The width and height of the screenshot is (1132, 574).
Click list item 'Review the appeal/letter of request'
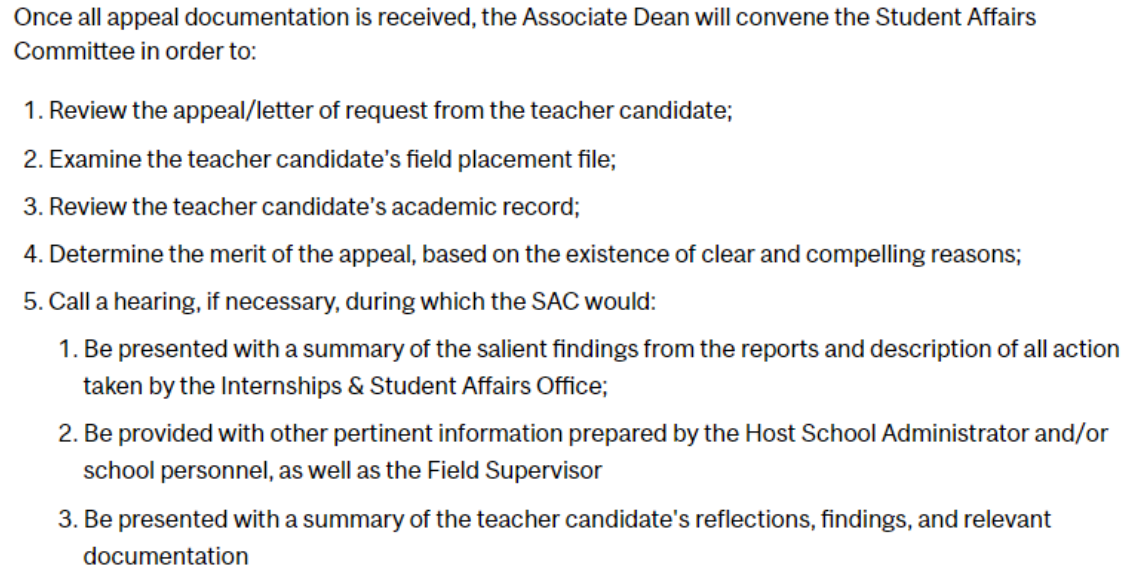(390, 110)
